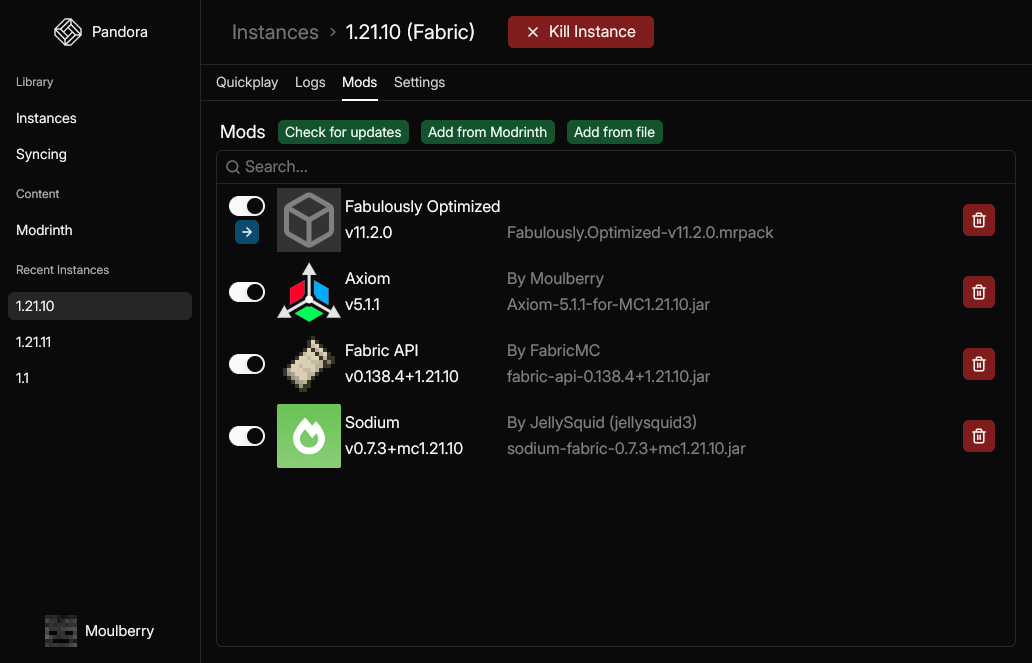
Task: Click the Kill Instance button
Action: (x=580, y=32)
